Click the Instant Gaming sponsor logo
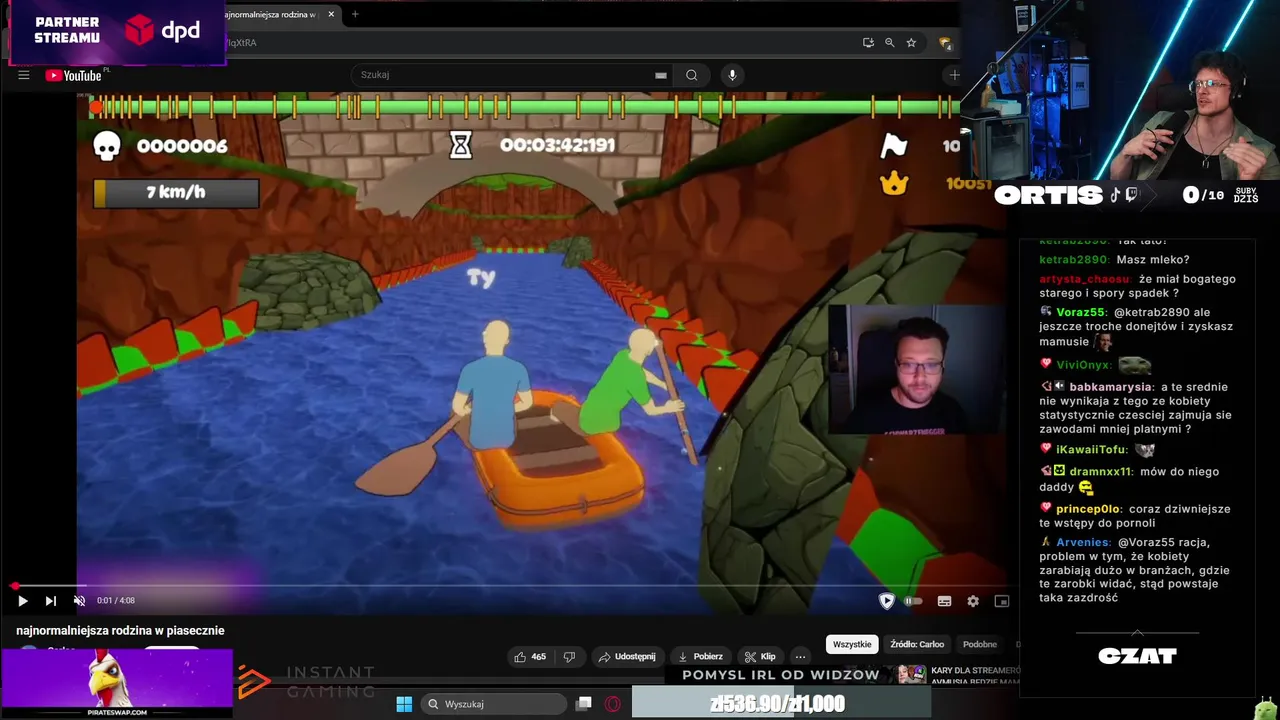This screenshot has height=720, width=1280. click(306, 683)
